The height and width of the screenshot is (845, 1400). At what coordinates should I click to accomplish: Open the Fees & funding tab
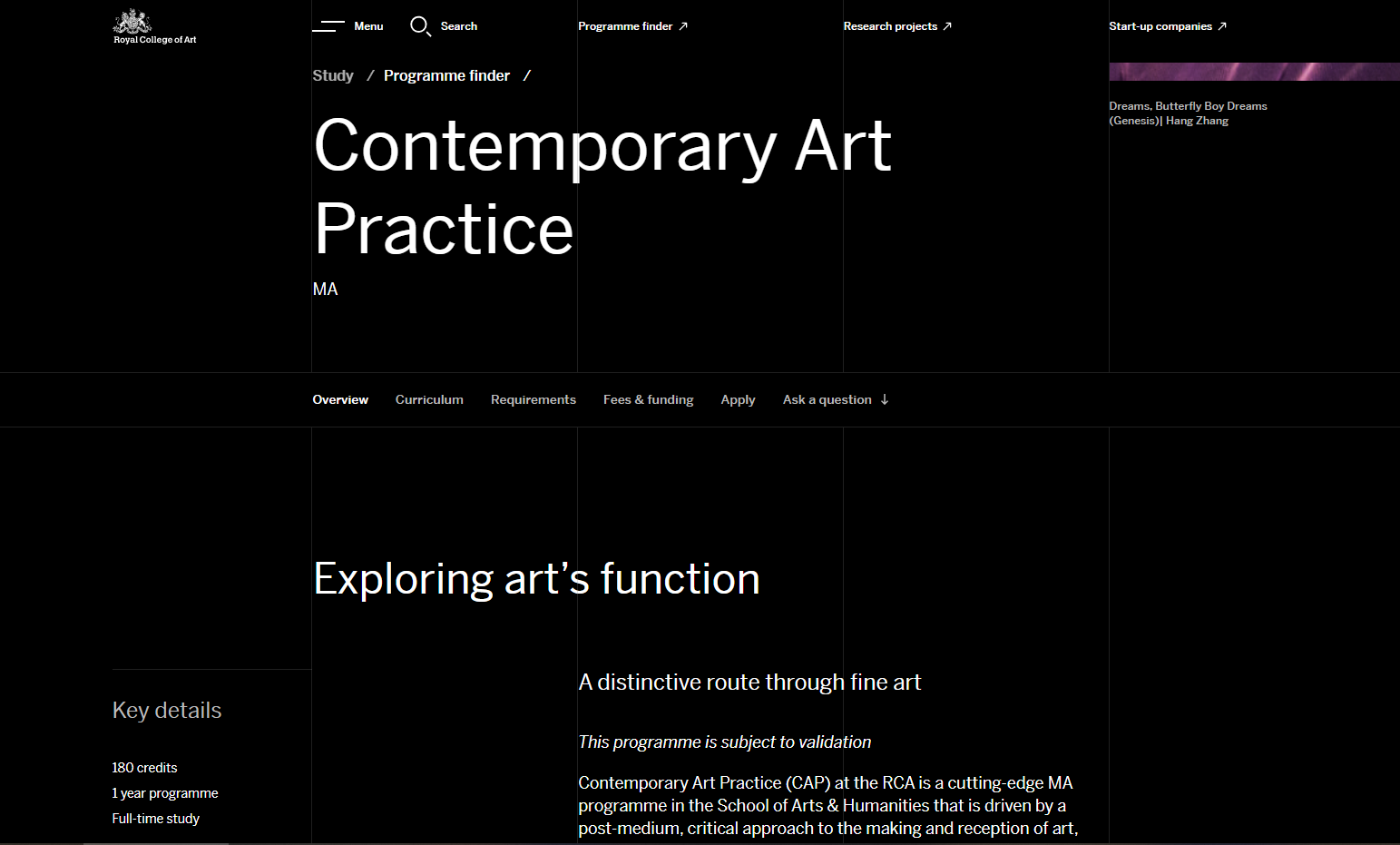pos(649,399)
